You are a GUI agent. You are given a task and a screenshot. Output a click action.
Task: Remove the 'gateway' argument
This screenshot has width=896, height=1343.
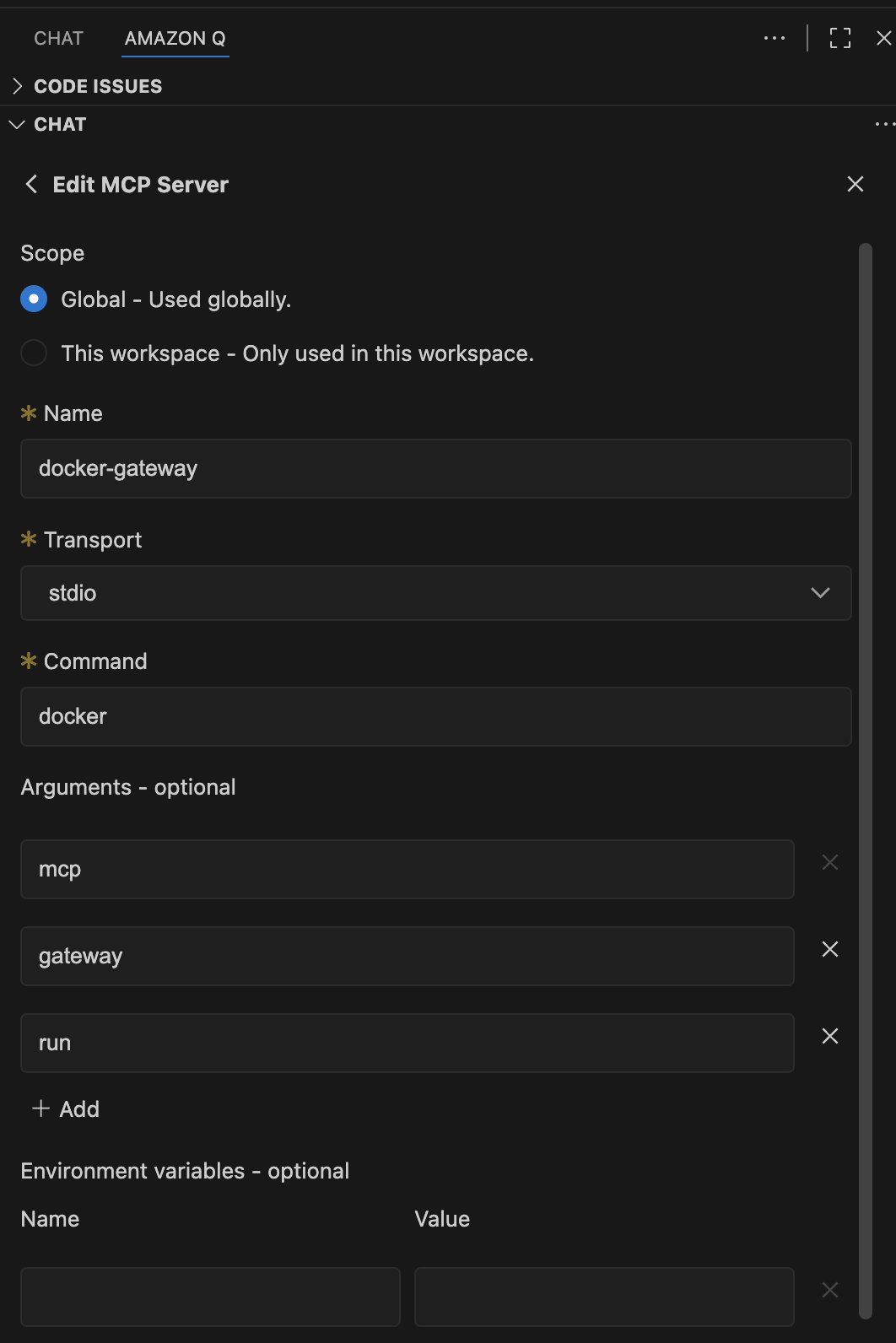(830, 949)
